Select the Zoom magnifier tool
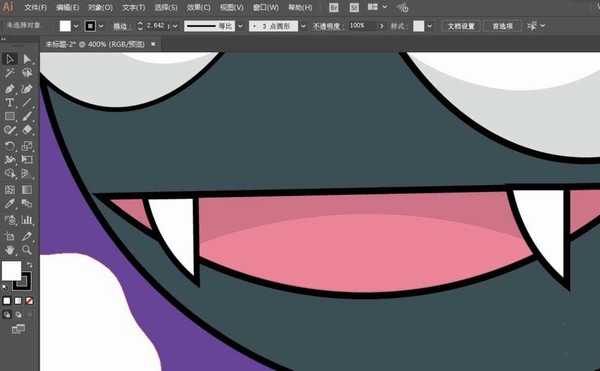Viewport: 600px width, 371px height. point(27,250)
